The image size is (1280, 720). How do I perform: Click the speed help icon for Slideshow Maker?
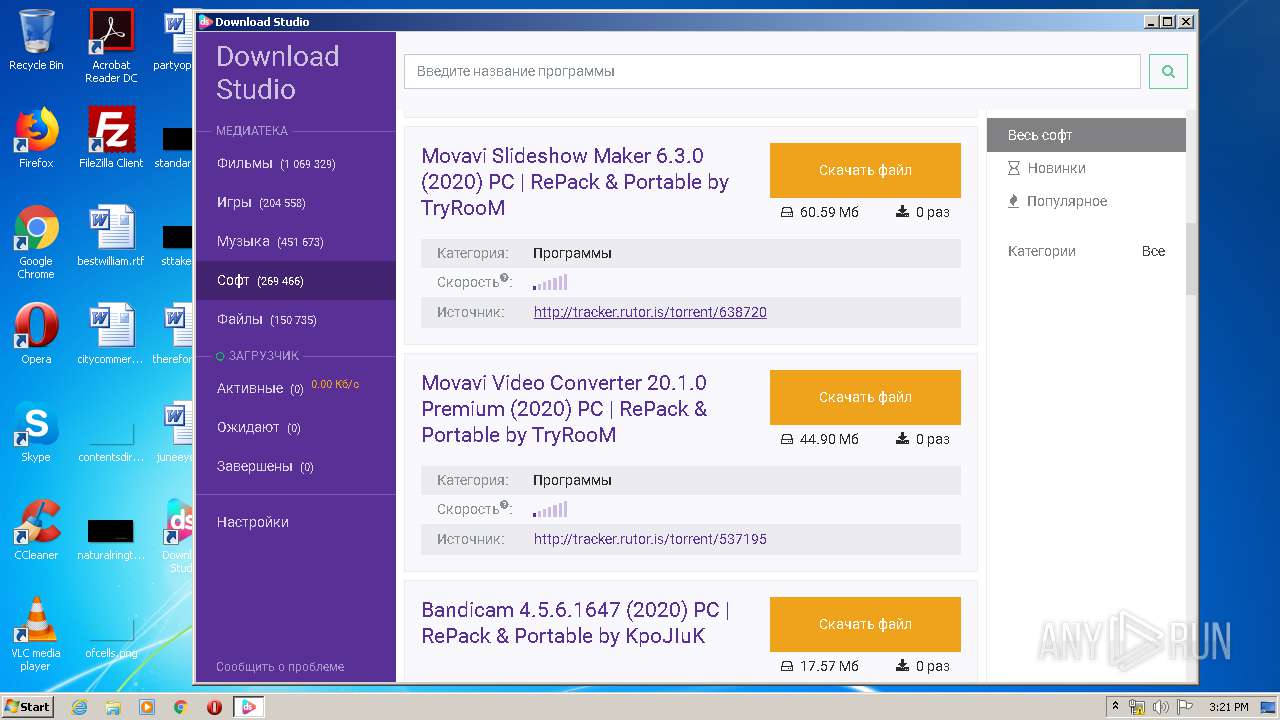coord(504,279)
